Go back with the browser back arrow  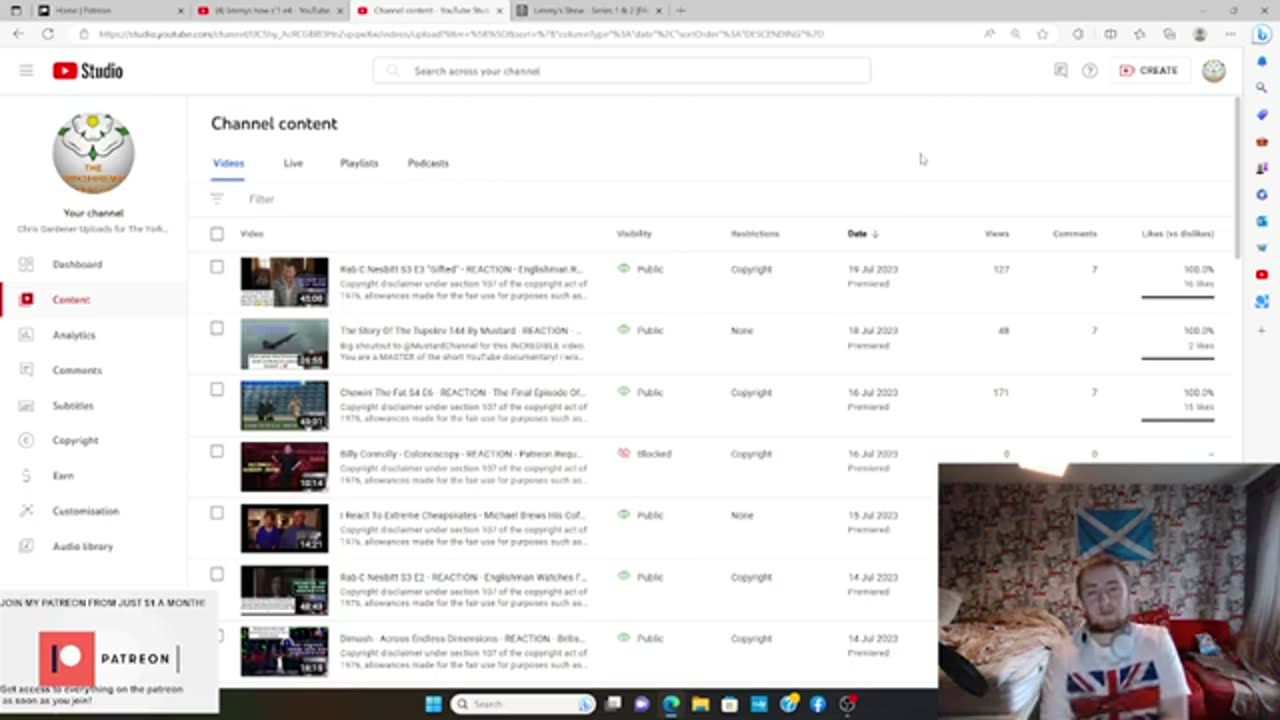click(x=18, y=34)
